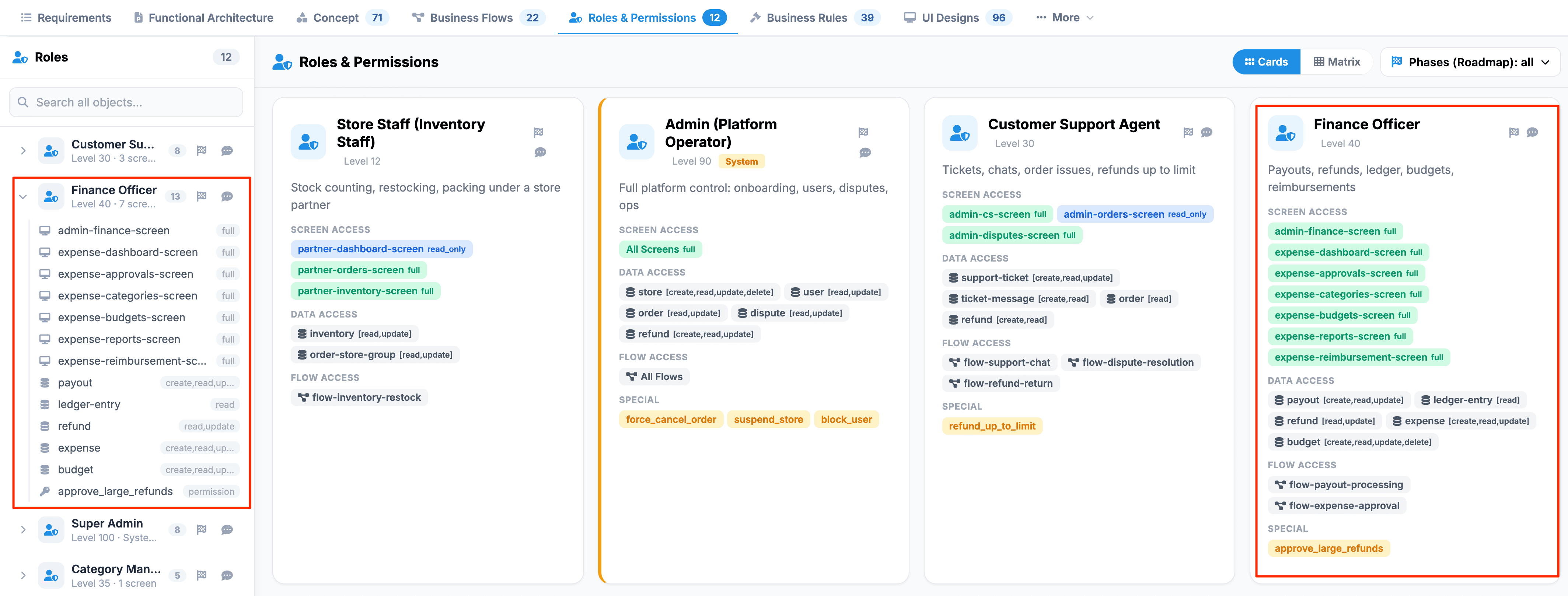The height and width of the screenshot is (596, 1568).
Task: Open the Phases (Roadmap): all dropdown
Action: (x=1470, y=62)
